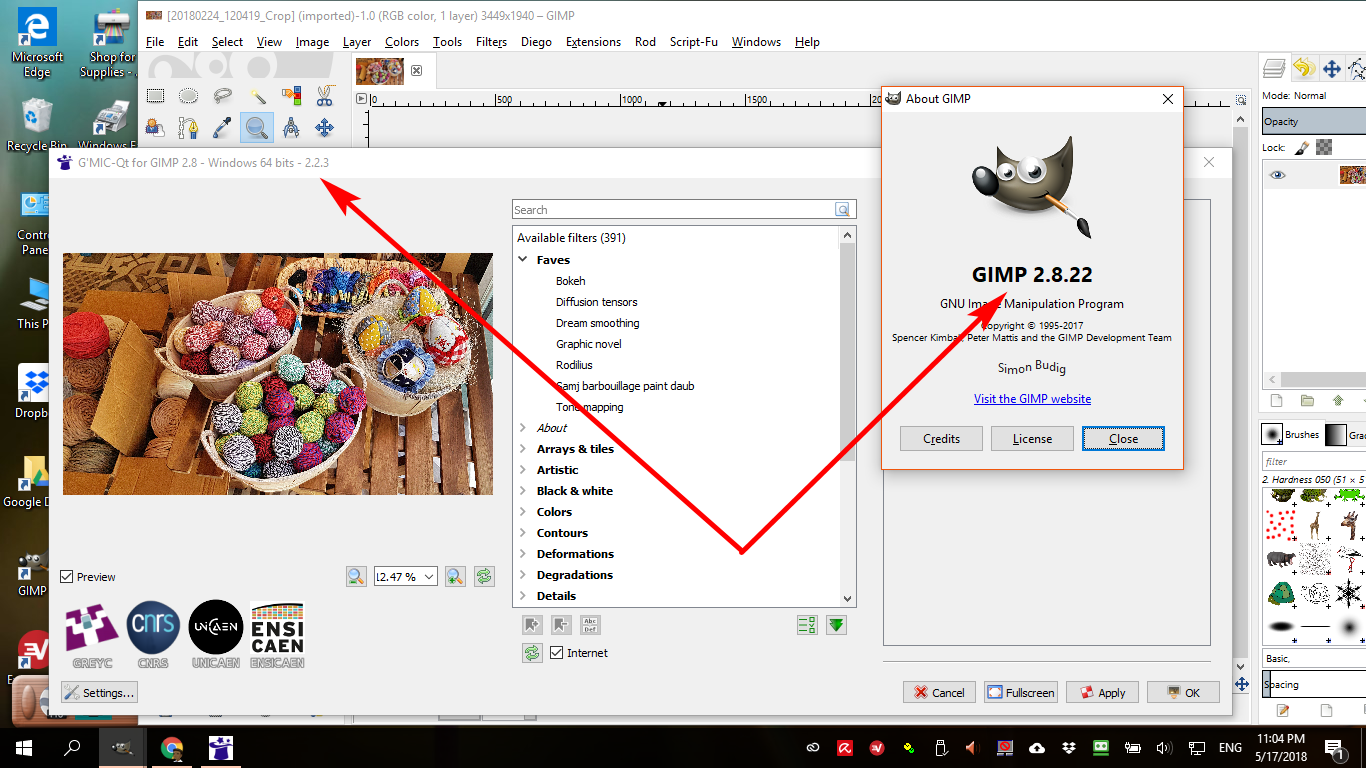Expand the Arrays & tiles category

(x=523, y=449)
